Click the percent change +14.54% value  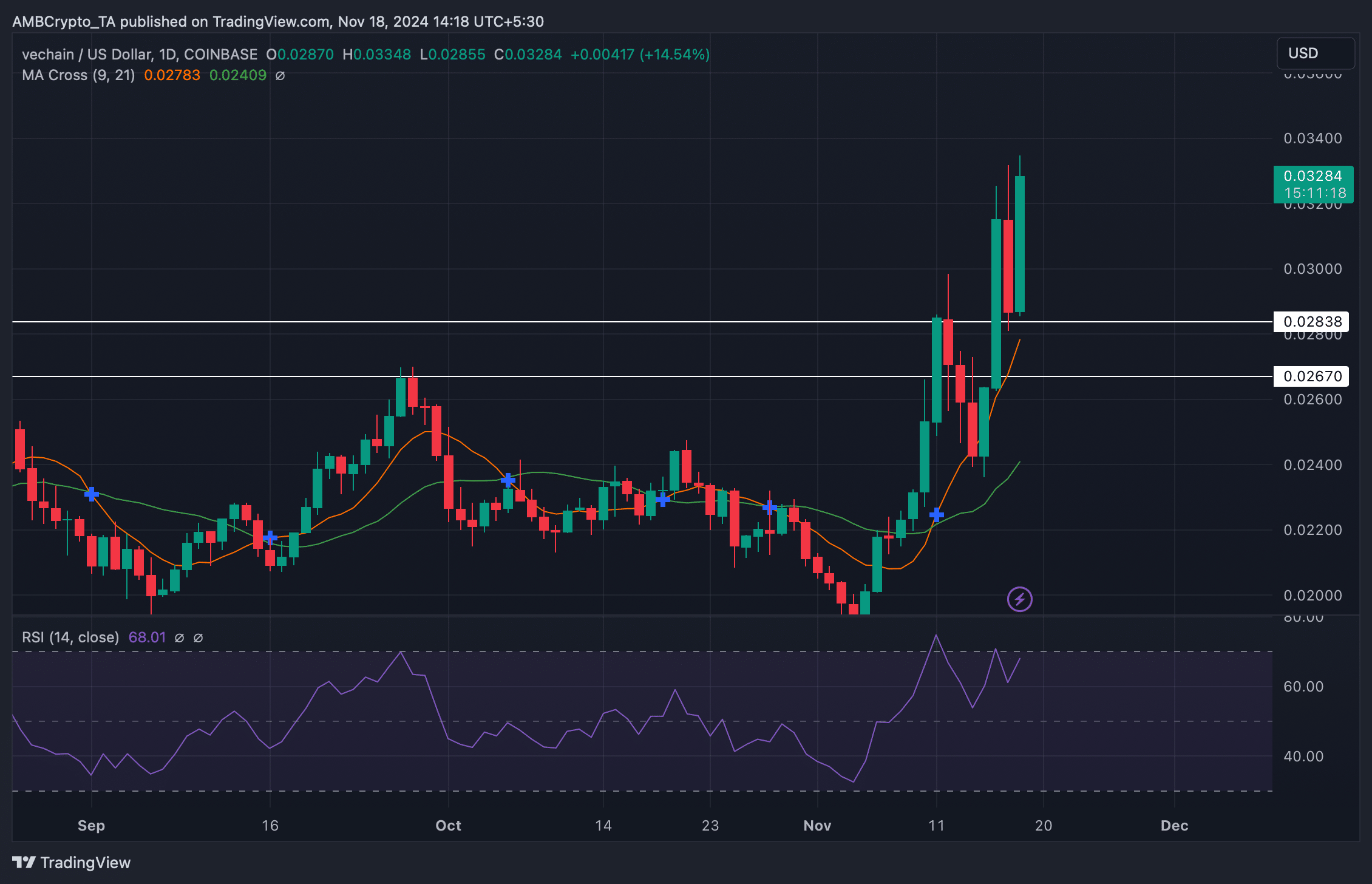click(x=674, y=55)
